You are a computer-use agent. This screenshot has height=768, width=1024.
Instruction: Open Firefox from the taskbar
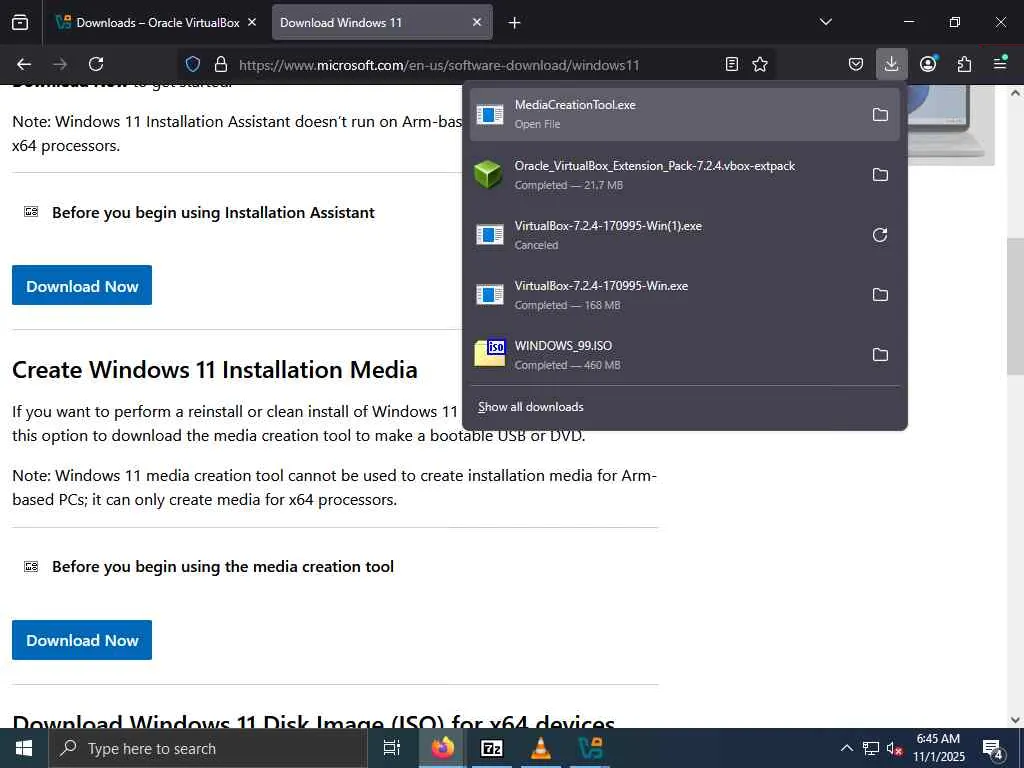tap(442, 748)
